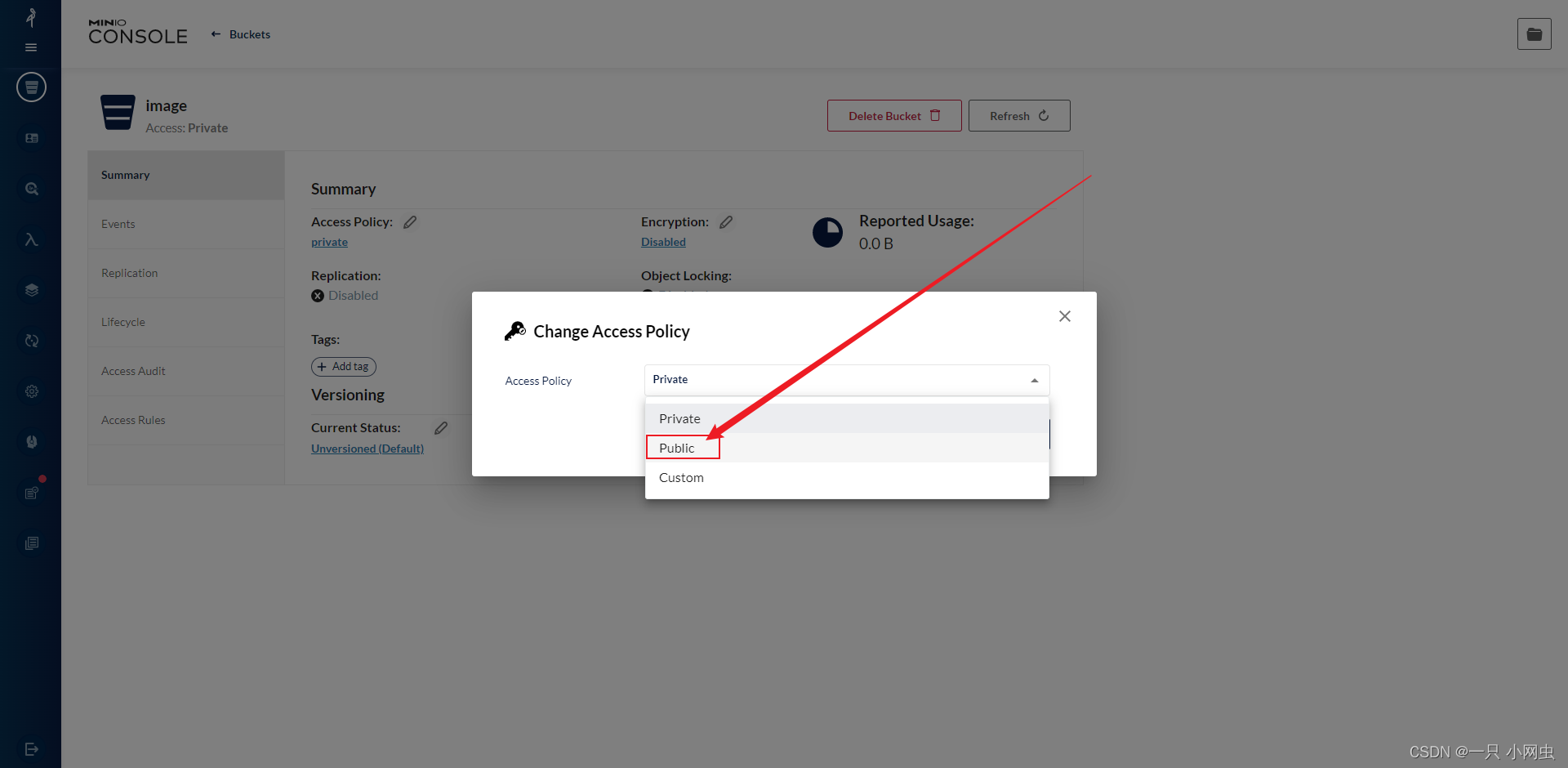
Task: Open the Buckets section in sidebar
Action: (x=31, y=87)
